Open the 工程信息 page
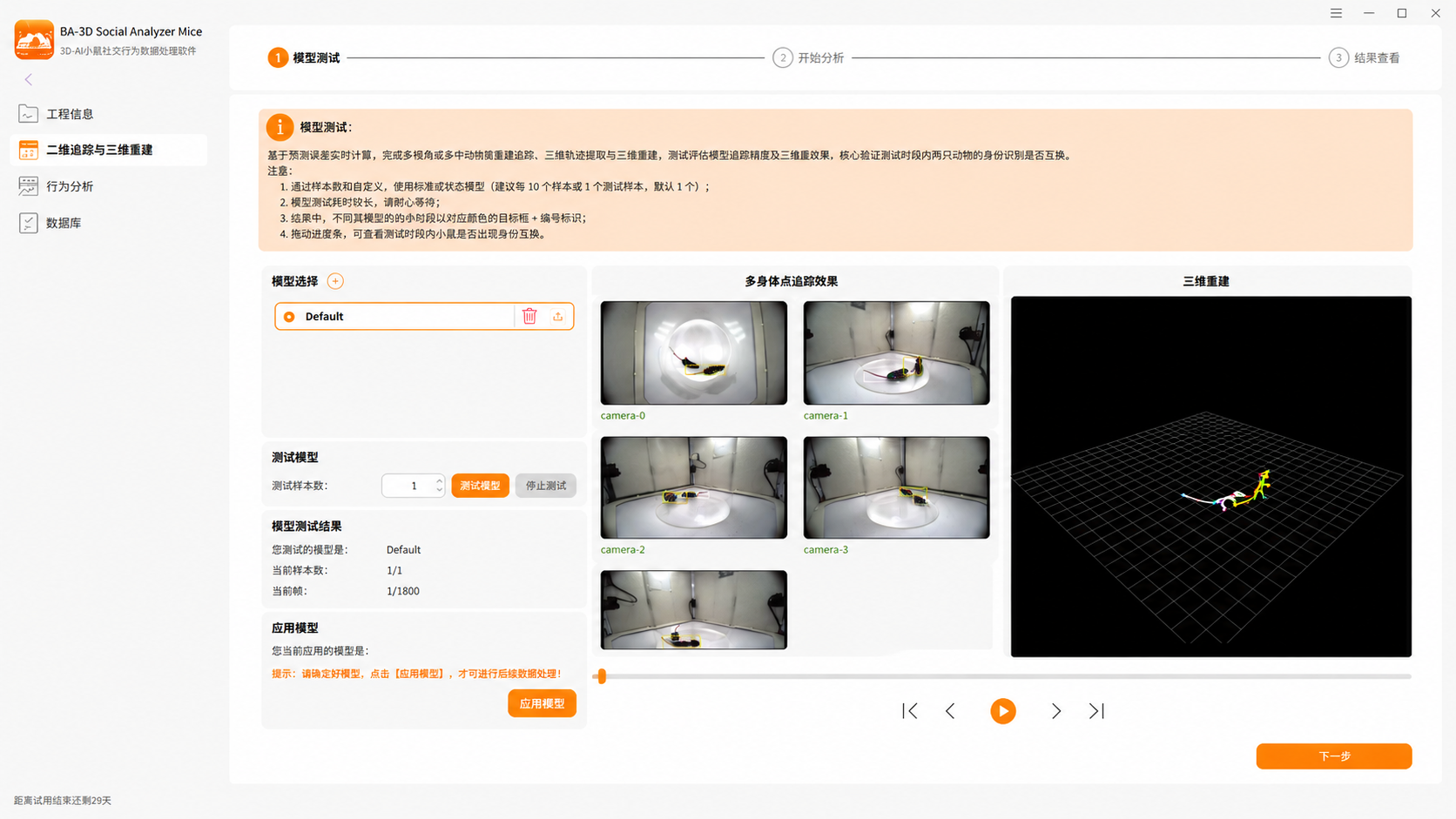 coord(109,114)
